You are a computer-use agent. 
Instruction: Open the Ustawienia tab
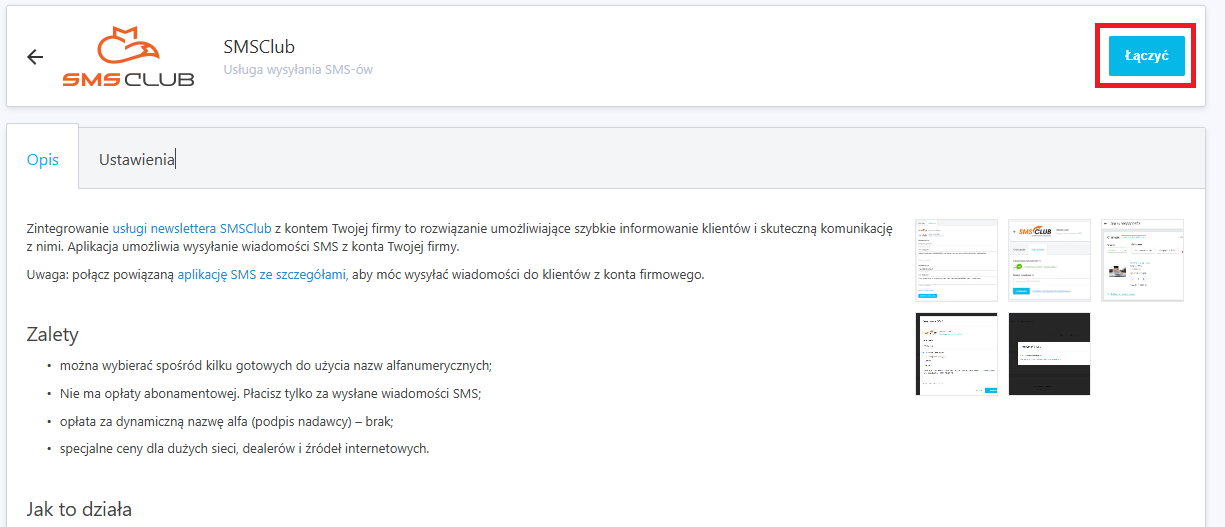click(137, 159)
